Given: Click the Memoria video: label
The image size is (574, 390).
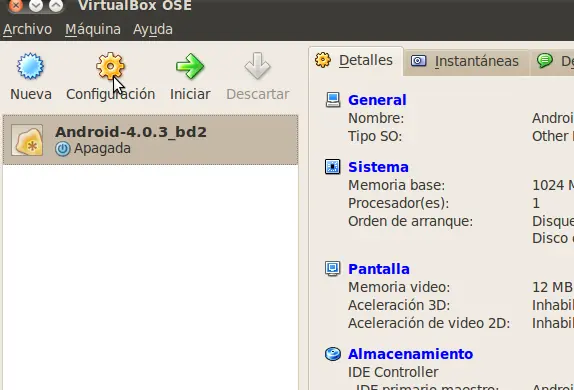Looking at the screenshot, I should click(x=399, y=287).
